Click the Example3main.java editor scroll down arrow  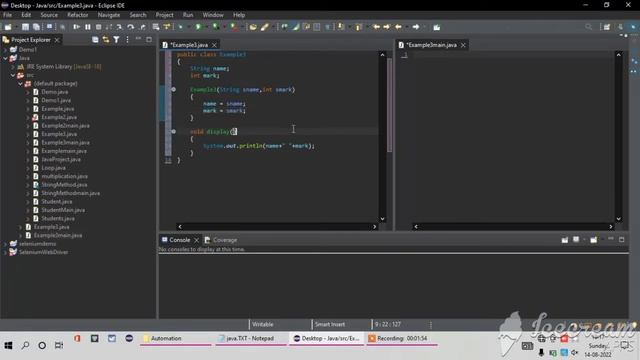[x=618, y=219]
